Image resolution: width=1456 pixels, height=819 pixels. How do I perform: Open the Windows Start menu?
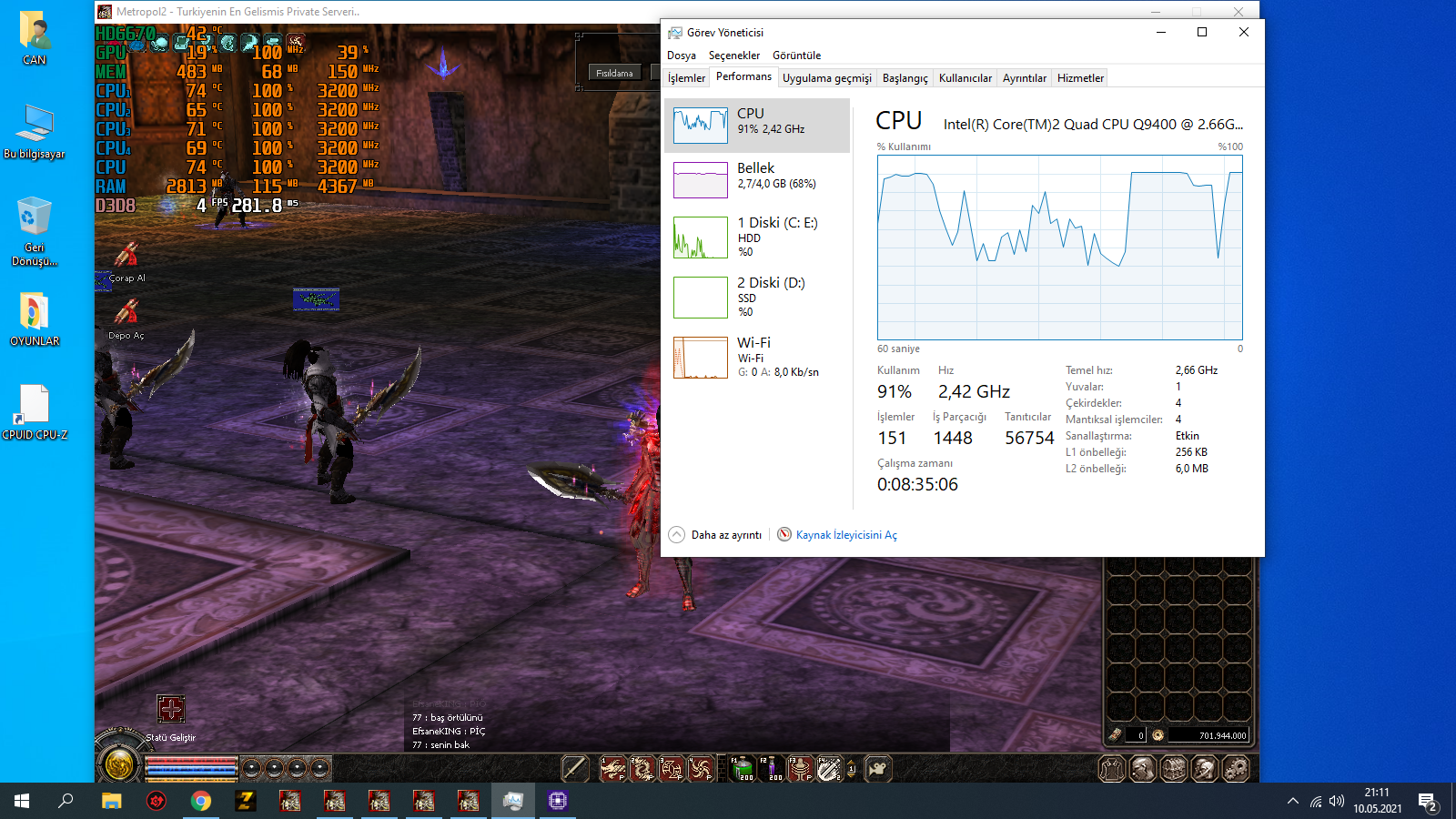pos(22,801)
